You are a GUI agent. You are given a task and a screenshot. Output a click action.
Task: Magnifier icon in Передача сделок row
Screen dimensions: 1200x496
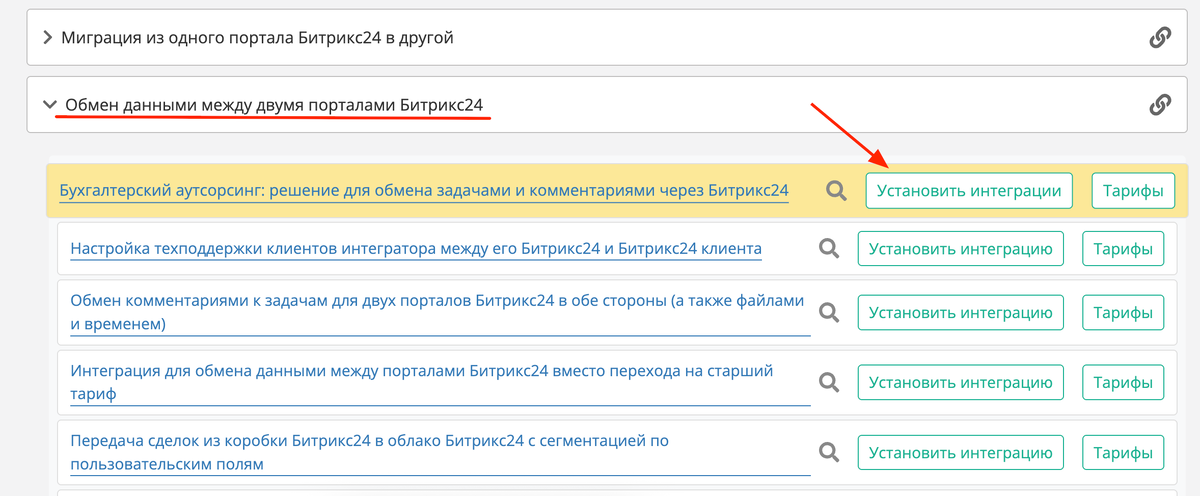pyautogui.click(x=828, y=452)
